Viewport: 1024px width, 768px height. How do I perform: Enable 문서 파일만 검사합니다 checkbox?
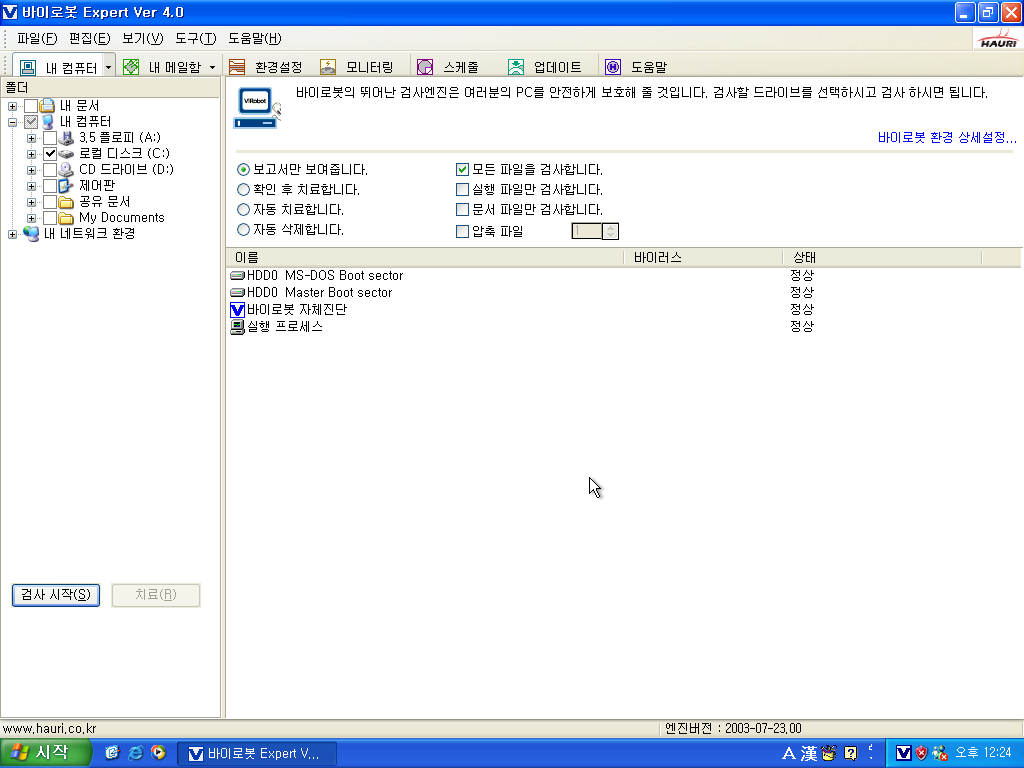coord(462,210)
